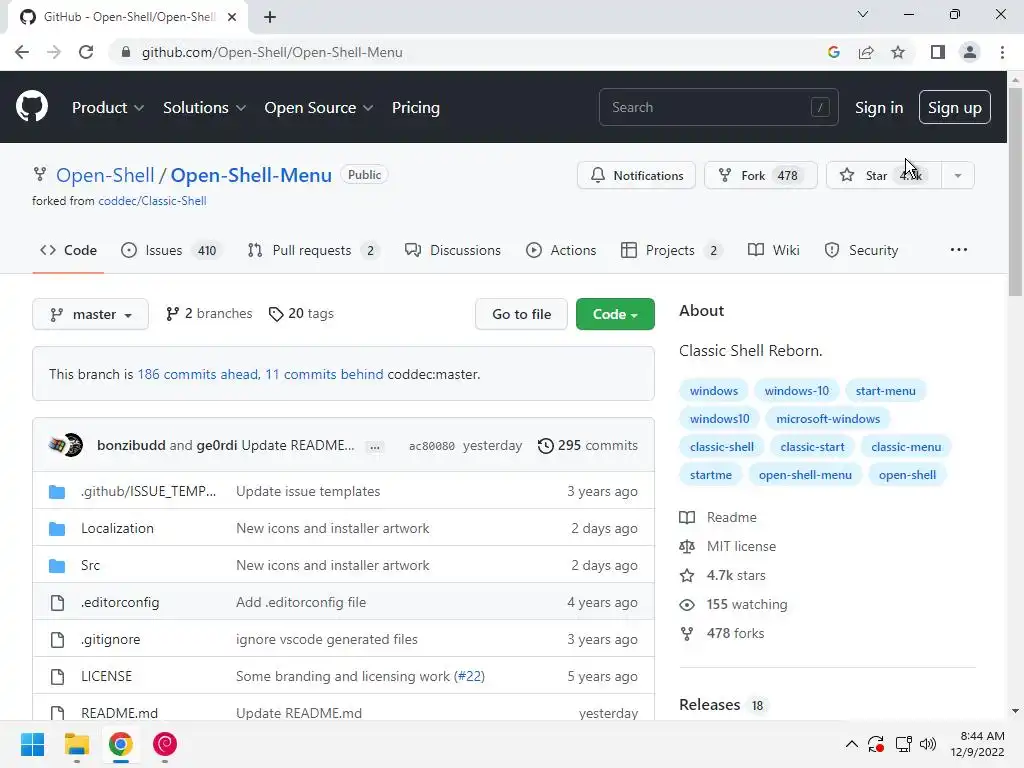Click the windows-10 topic tag

pyautogui.click(x=797, y=391)
